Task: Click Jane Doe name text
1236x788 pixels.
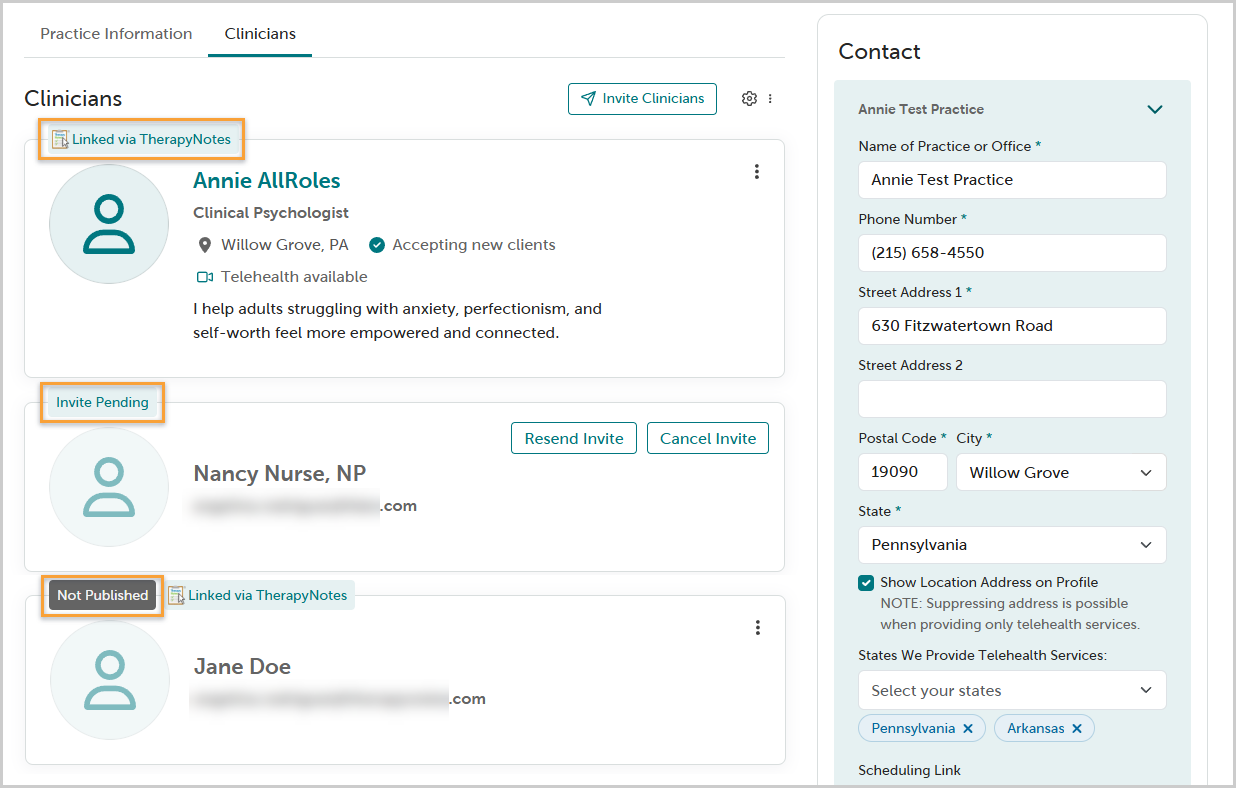Action: point(242,667)
